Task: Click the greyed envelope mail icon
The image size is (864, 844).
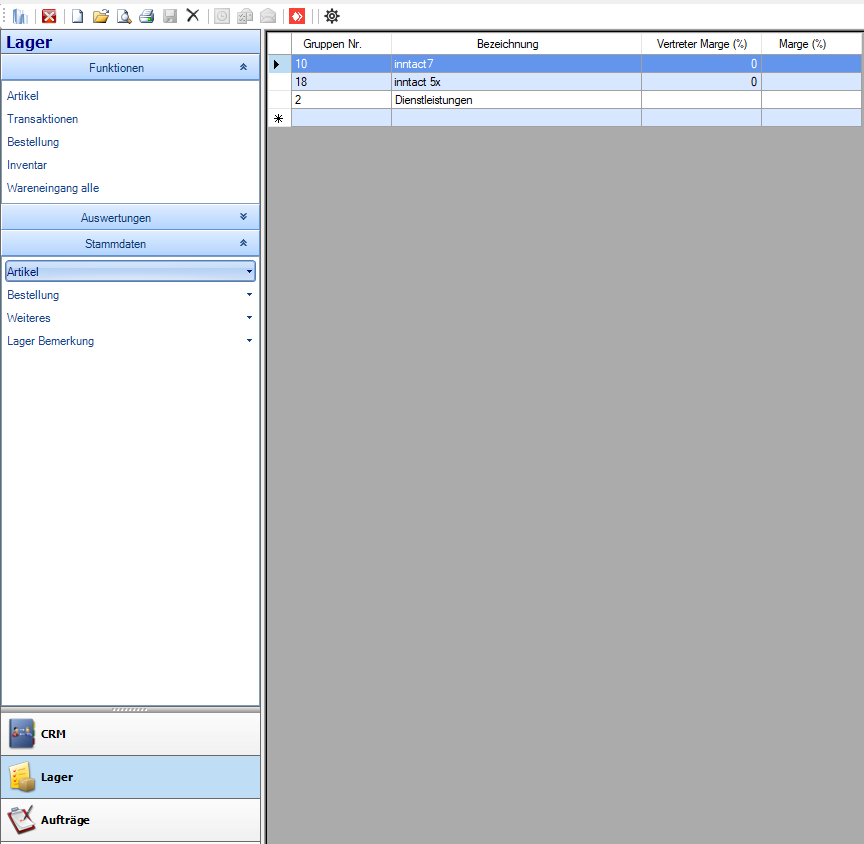Action: pos(268,16)
